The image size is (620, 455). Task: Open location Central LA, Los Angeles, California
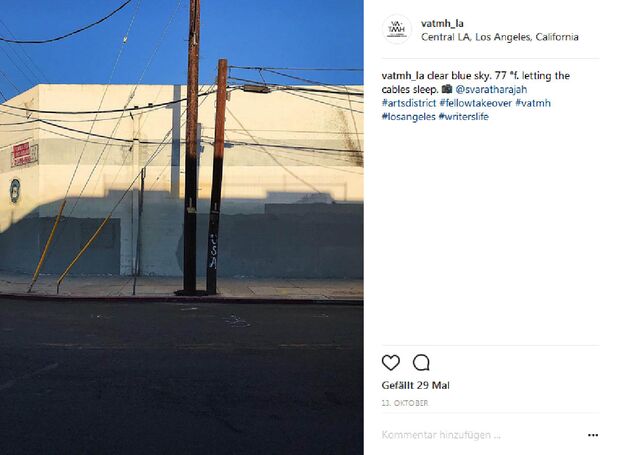(499, 37)
